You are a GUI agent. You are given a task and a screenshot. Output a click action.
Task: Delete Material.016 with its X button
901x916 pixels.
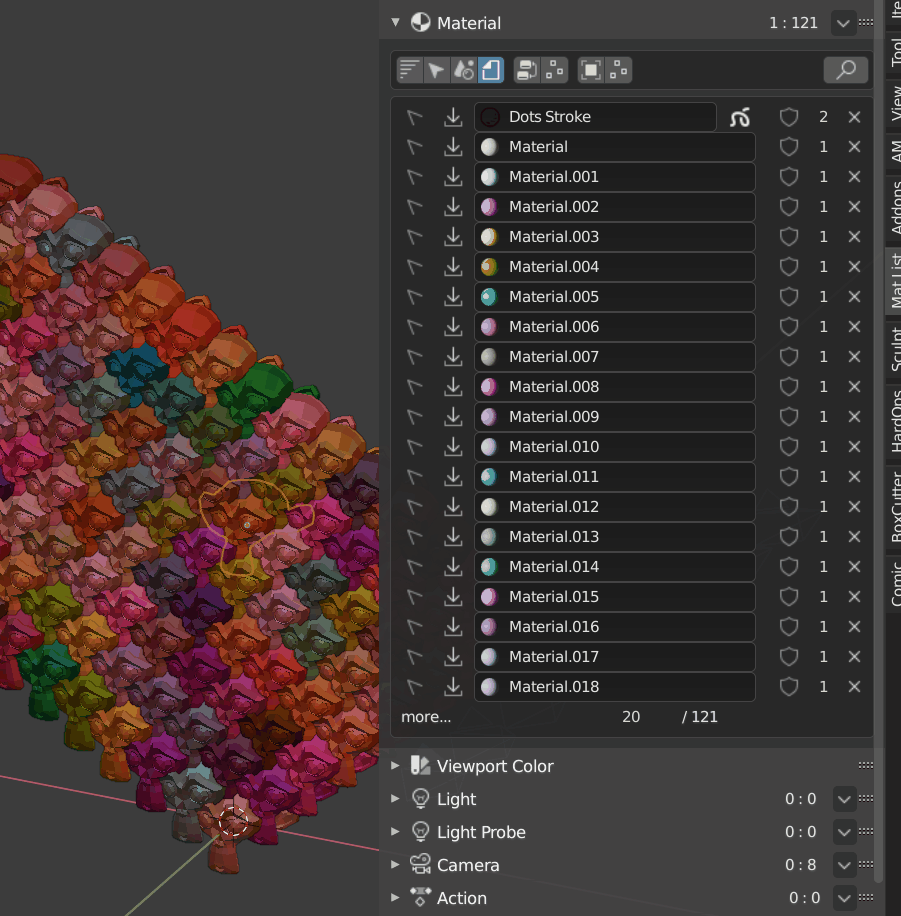point(854,627)
